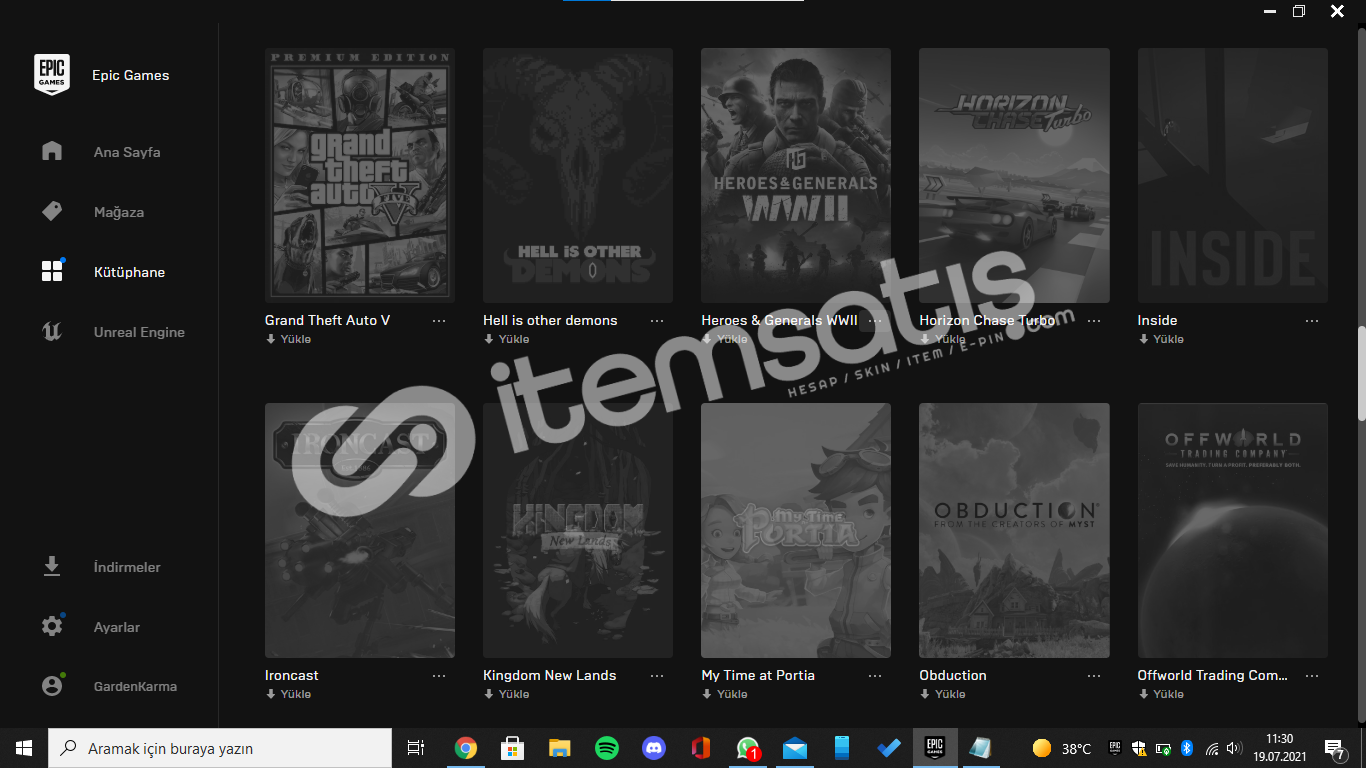The height and width of the screenshot is (768, 1366).
Task: Select the Horizon Chase Turbo cover
Action: pos(1014,175)
